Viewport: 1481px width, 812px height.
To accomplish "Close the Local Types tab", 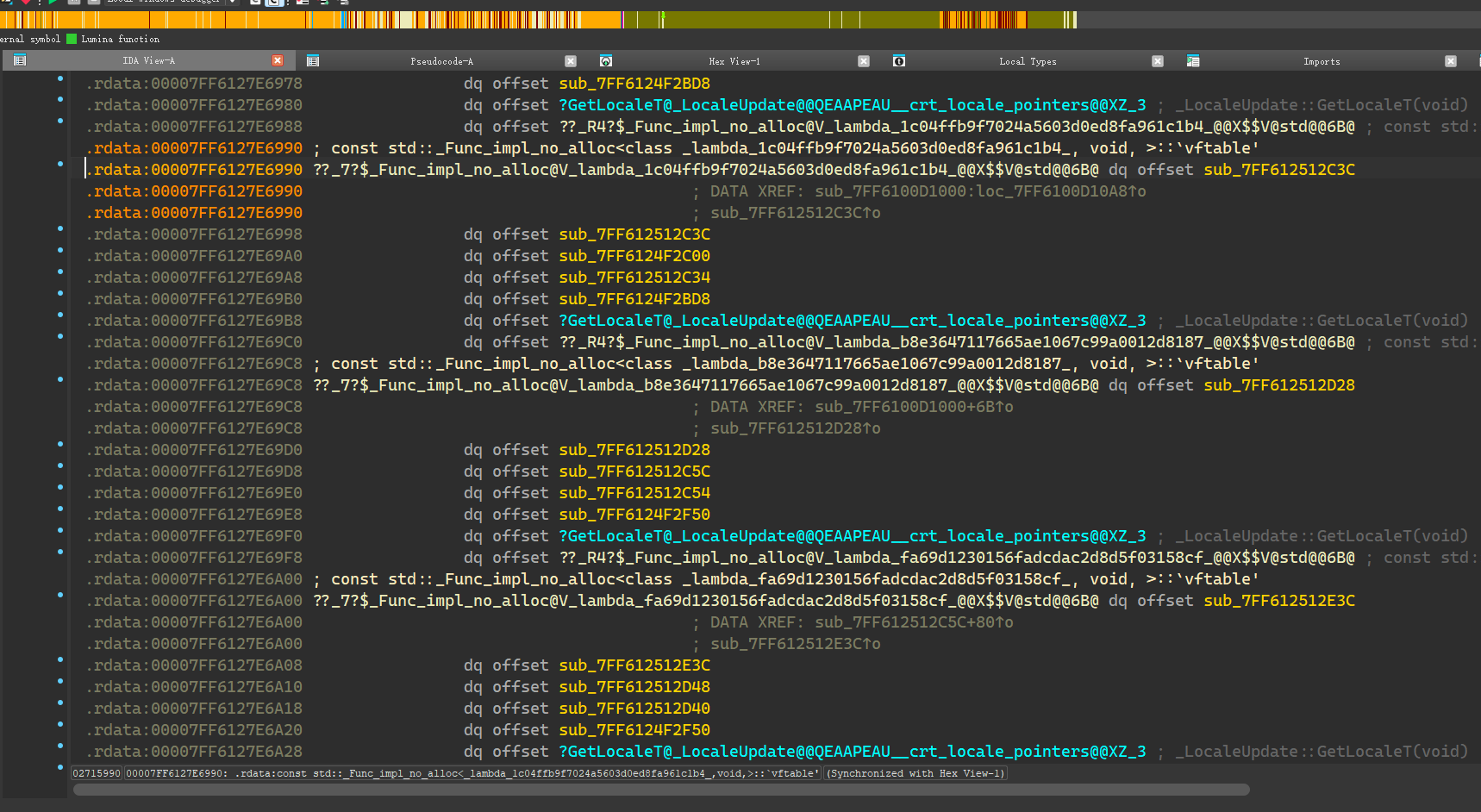I will (x=1158, y=61).
